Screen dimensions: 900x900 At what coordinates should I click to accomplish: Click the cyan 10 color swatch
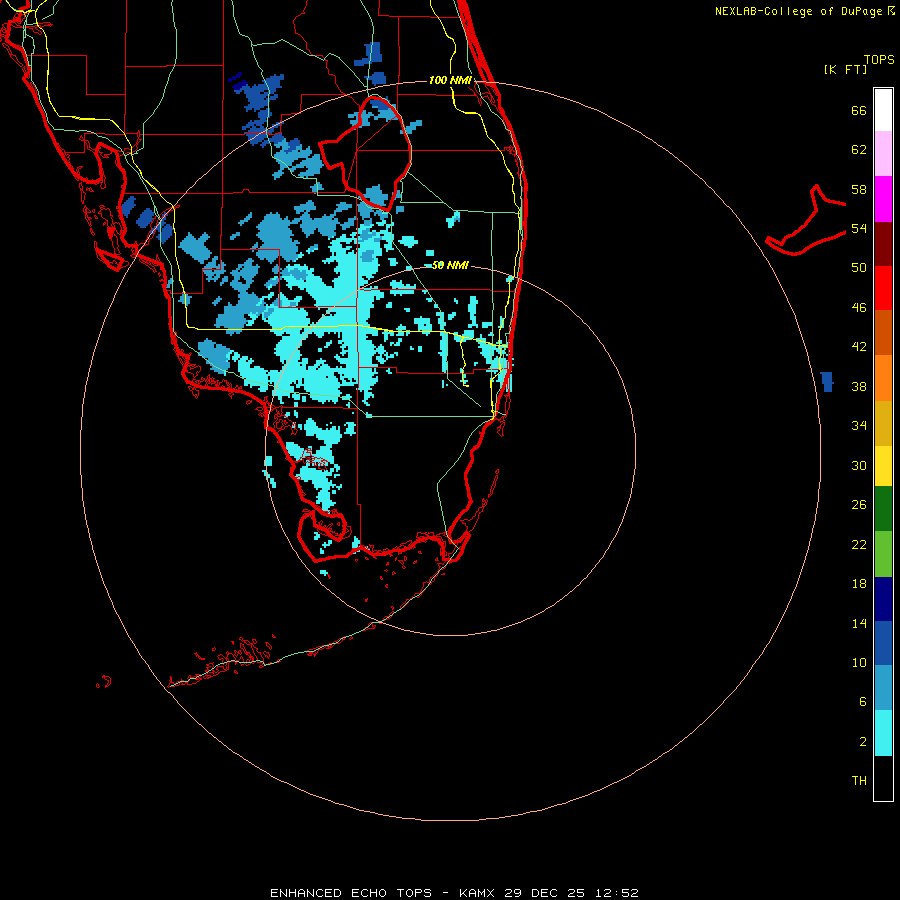tap(883, 733)
